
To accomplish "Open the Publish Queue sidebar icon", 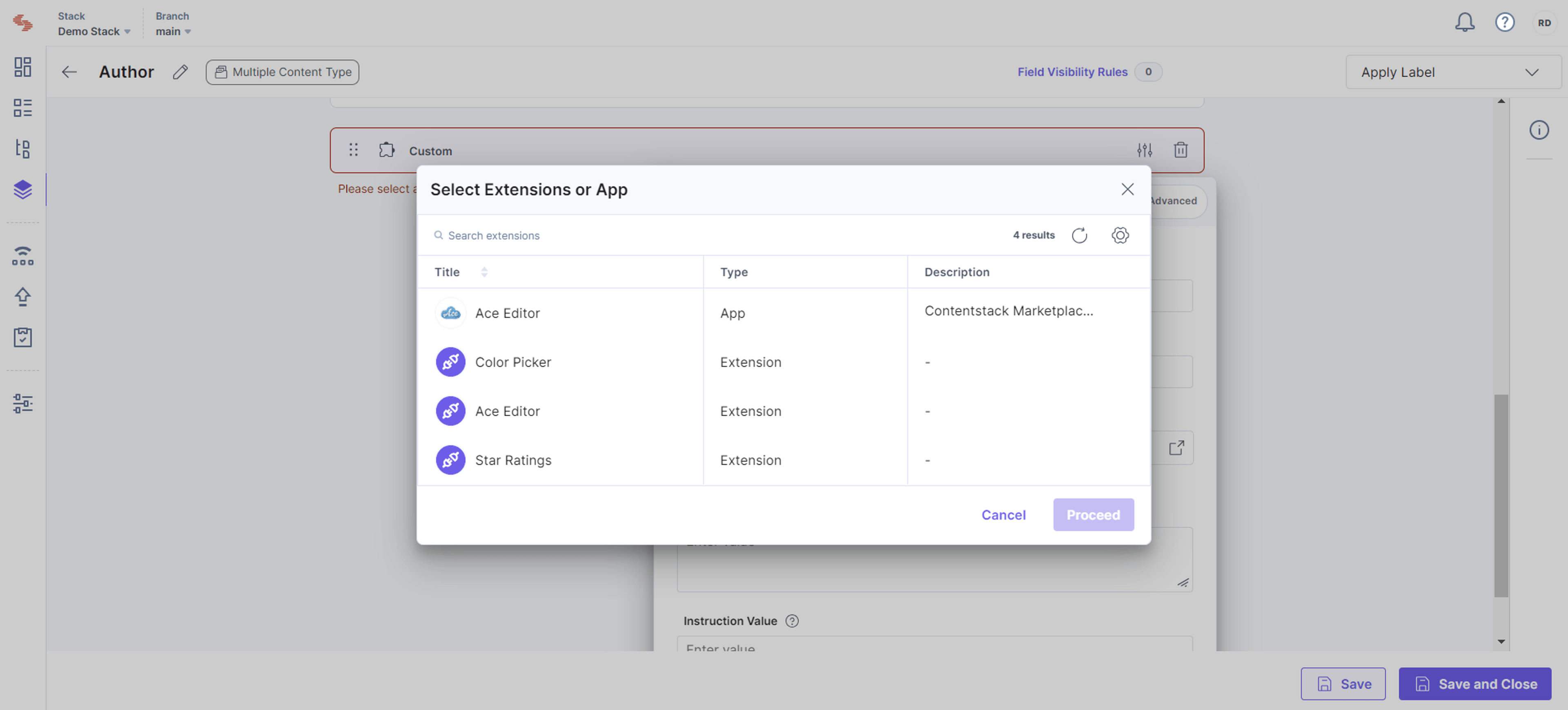I will click(22, 256).
